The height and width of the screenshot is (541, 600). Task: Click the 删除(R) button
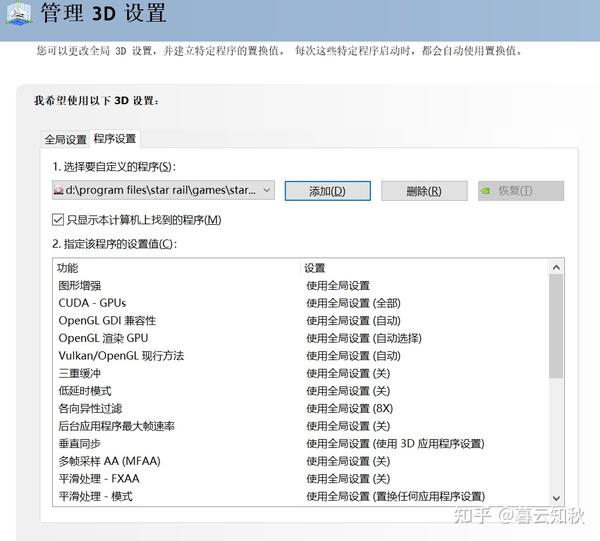(424, 191)
